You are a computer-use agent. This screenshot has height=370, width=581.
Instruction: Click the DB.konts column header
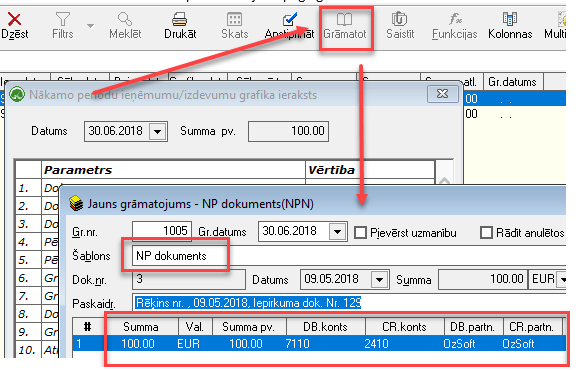(x=325, y=327)
